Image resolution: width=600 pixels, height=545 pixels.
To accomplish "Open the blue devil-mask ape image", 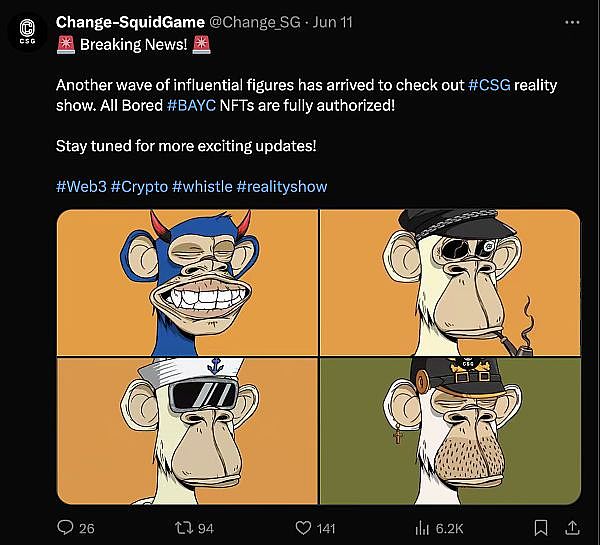I will click(187, 283).
